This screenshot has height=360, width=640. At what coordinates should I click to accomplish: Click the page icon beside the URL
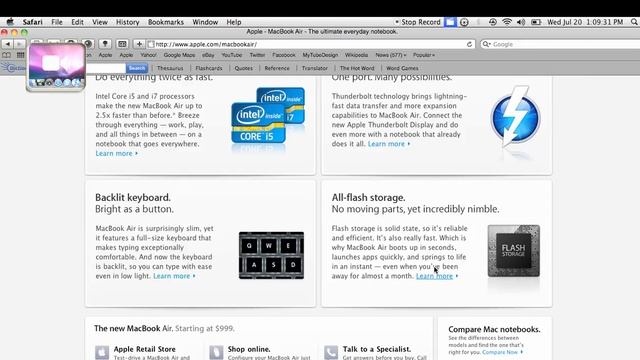coord(151,44)
